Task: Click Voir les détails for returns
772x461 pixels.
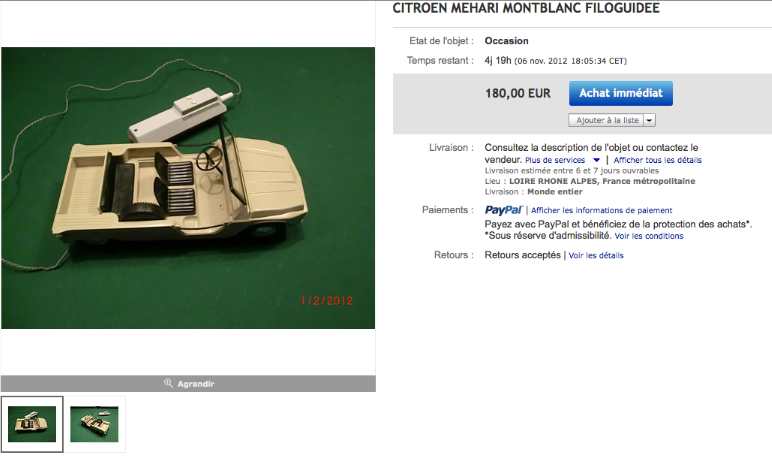Action: (x=596, y=255)
